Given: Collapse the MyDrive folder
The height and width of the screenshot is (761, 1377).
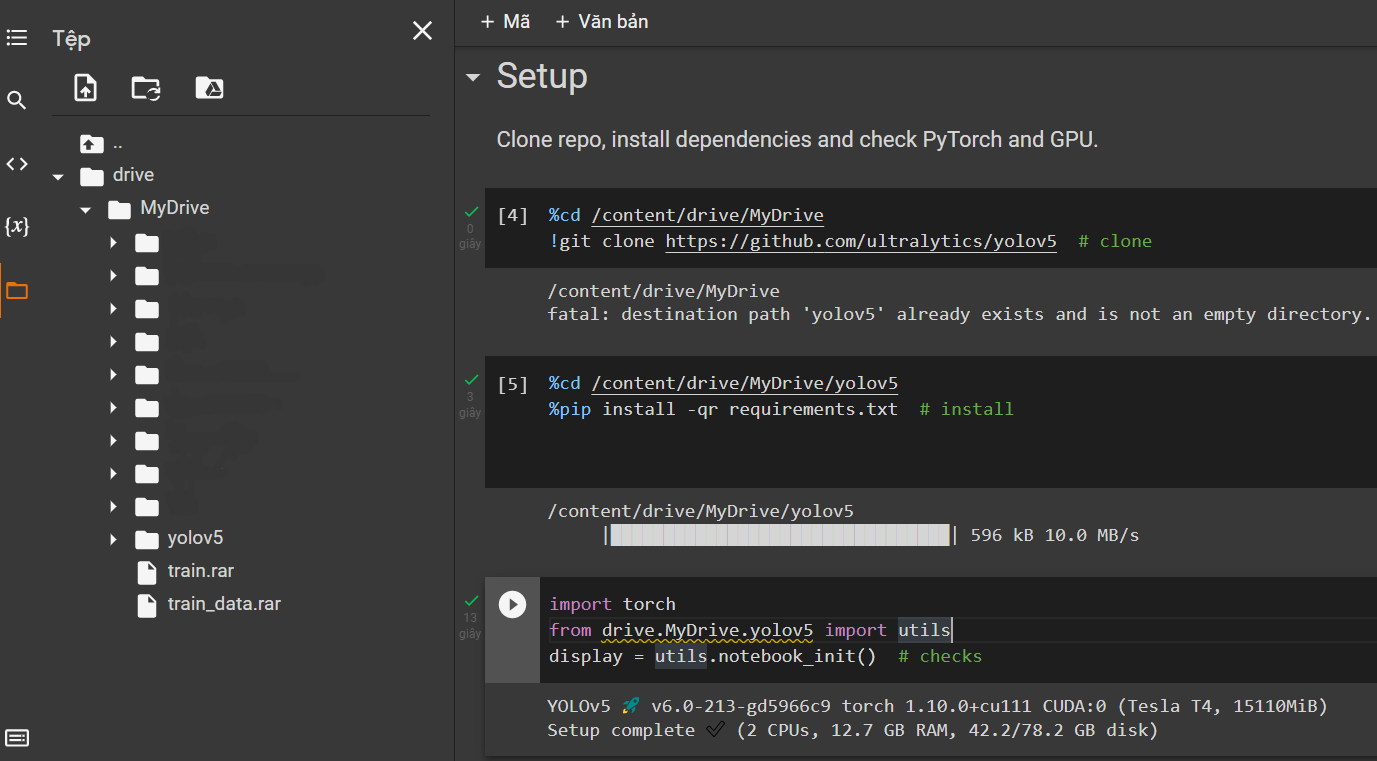Looking at the screenshot, I should [x=86, y=209].
